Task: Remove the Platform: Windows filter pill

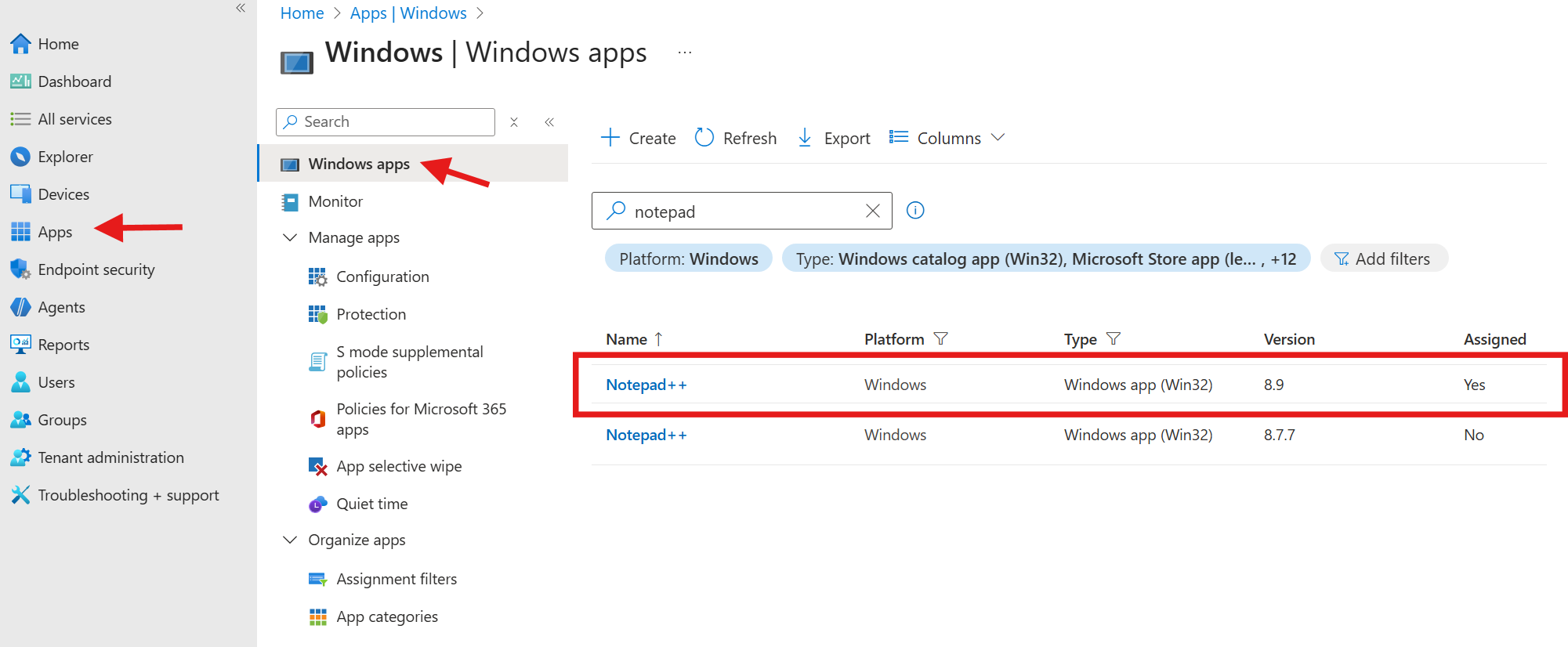Action: [688, 258]
